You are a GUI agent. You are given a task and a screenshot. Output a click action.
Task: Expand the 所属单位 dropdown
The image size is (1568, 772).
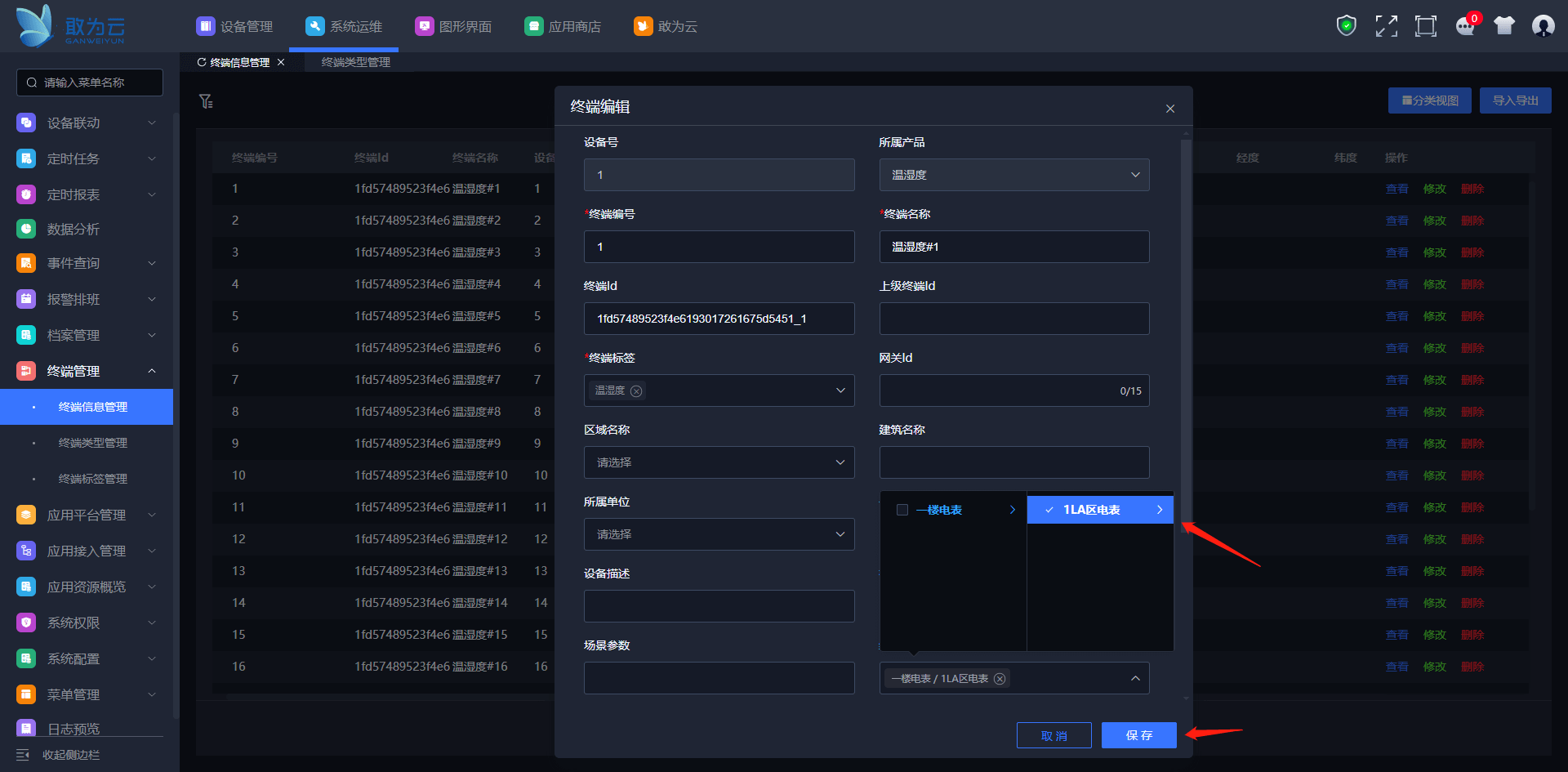coord(719,534)
